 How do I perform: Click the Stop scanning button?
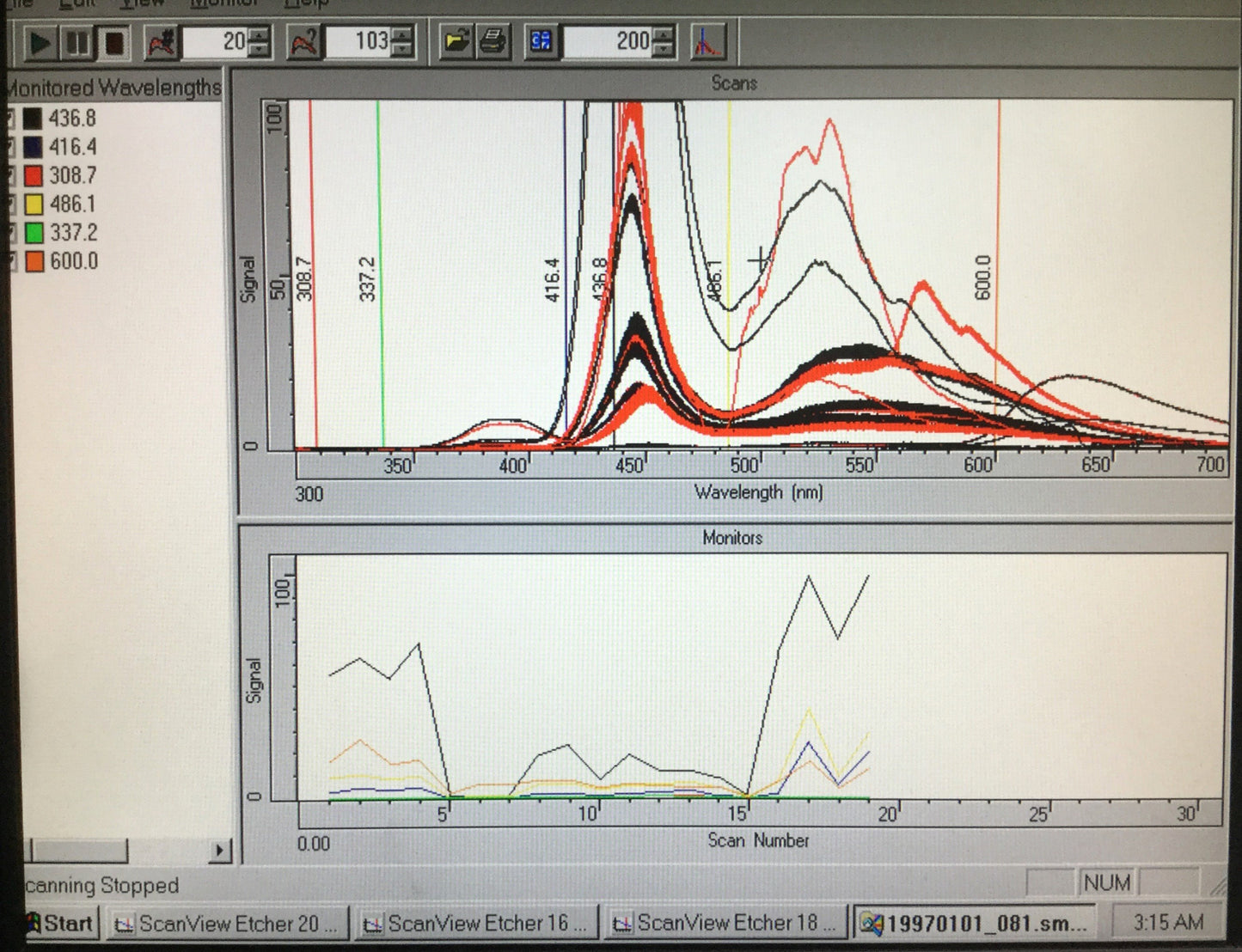click(x=113, y=42)
